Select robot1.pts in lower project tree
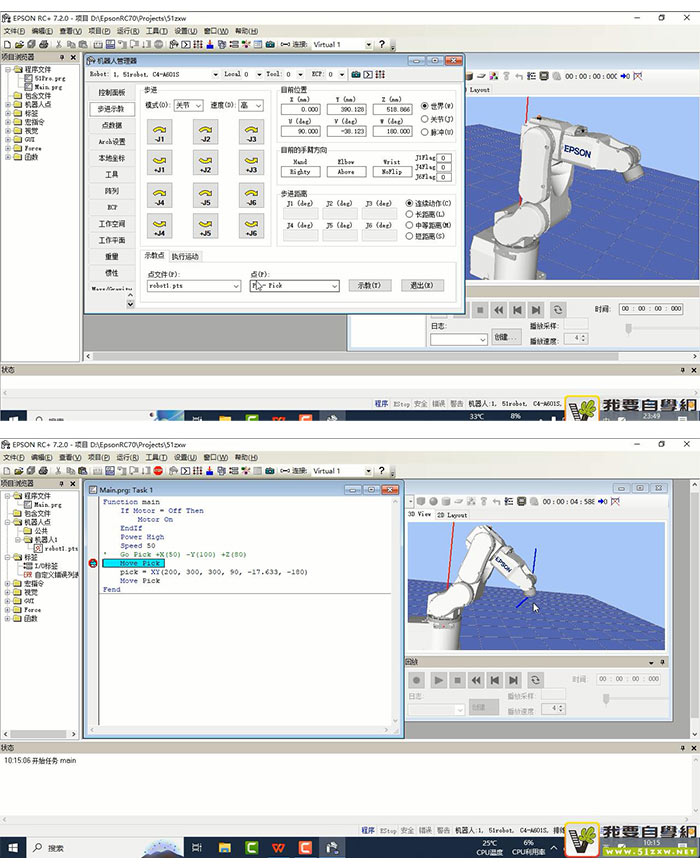The width and height of the screenshot is (700, 866). (x=56, y=548)
